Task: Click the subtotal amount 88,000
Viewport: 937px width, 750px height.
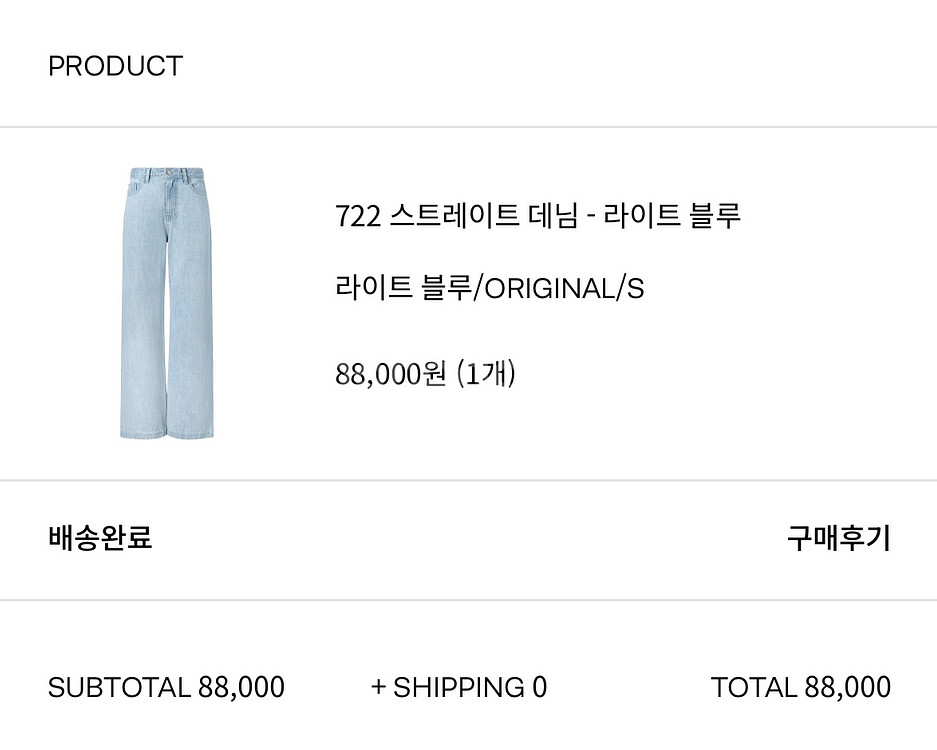Action: (x=241, y=688)
